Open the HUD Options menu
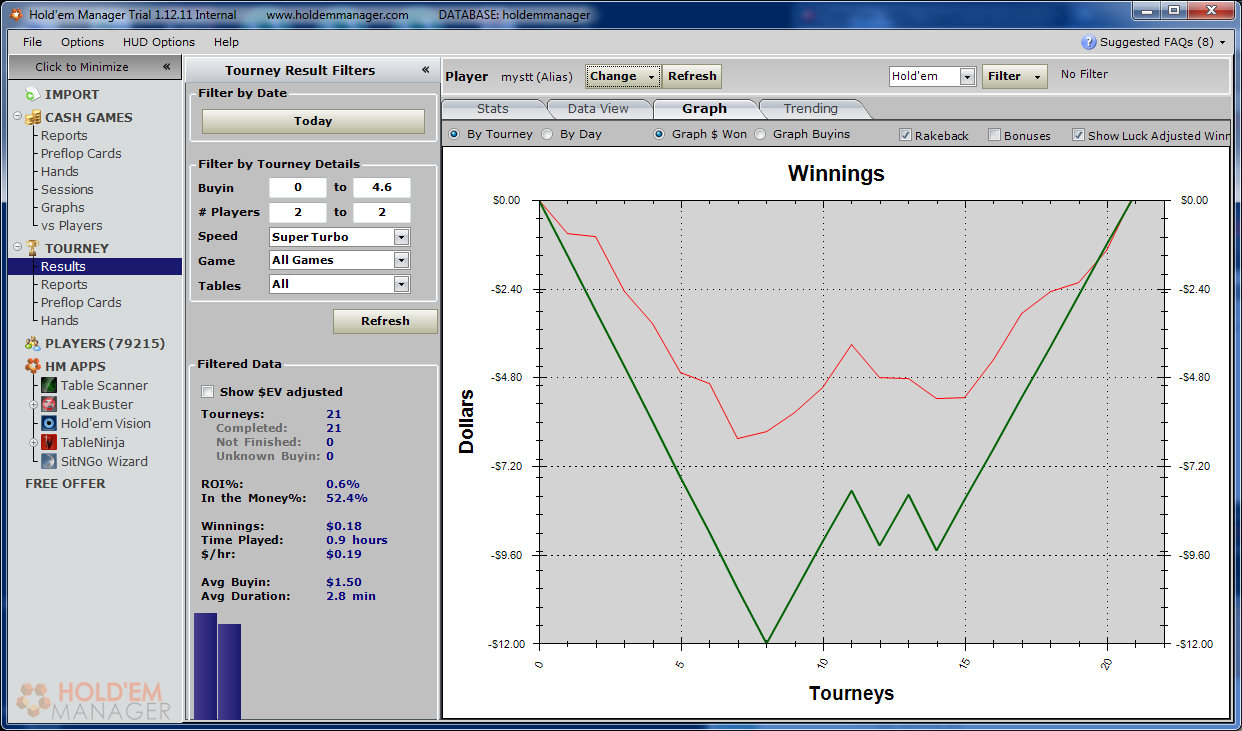The height and width of the screenshot is (731, 1242). [x=158, y=42]
